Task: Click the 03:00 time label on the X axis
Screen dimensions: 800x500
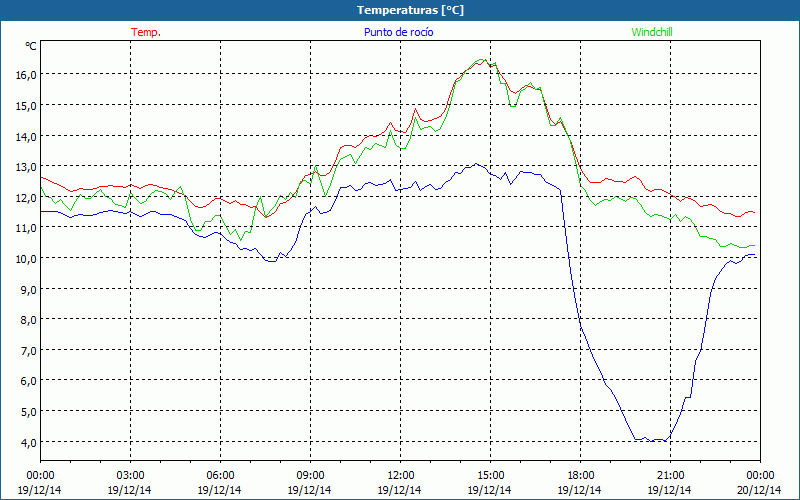Action: click(130, 476)
